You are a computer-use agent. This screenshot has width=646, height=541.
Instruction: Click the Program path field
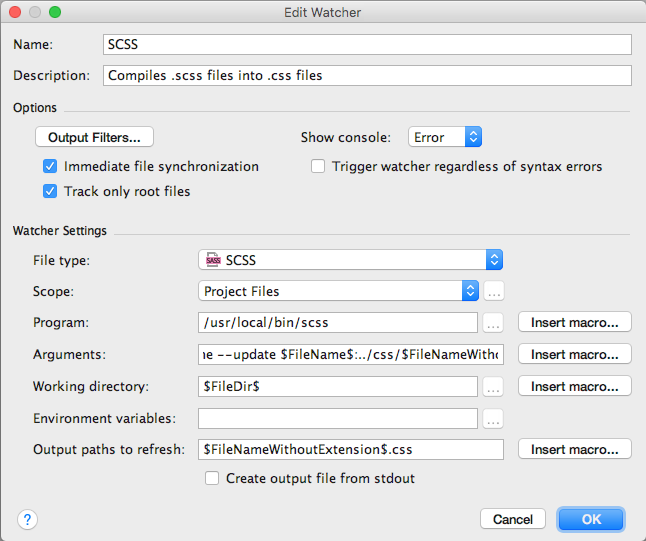(x=338, y=323)
